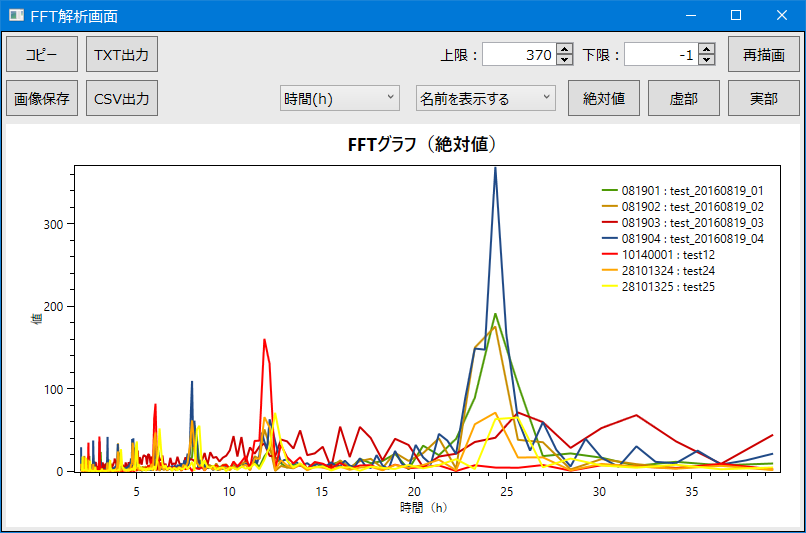Click the y-axis label 値
Image resolution: width=806 pixels, height=533 pixels.
[x=36, y=319]
